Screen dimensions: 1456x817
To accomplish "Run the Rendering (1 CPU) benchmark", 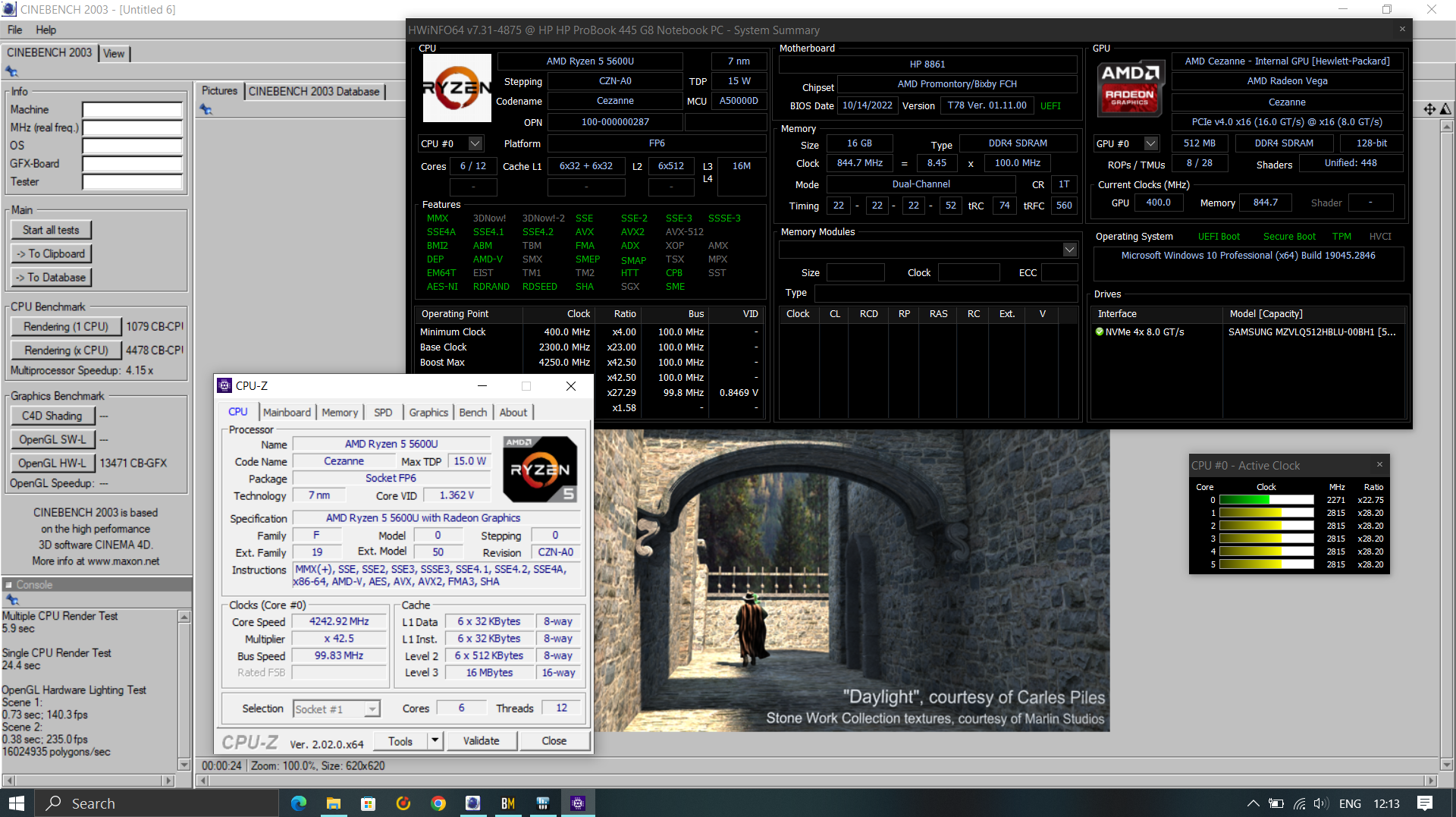I will click(66, 326).
